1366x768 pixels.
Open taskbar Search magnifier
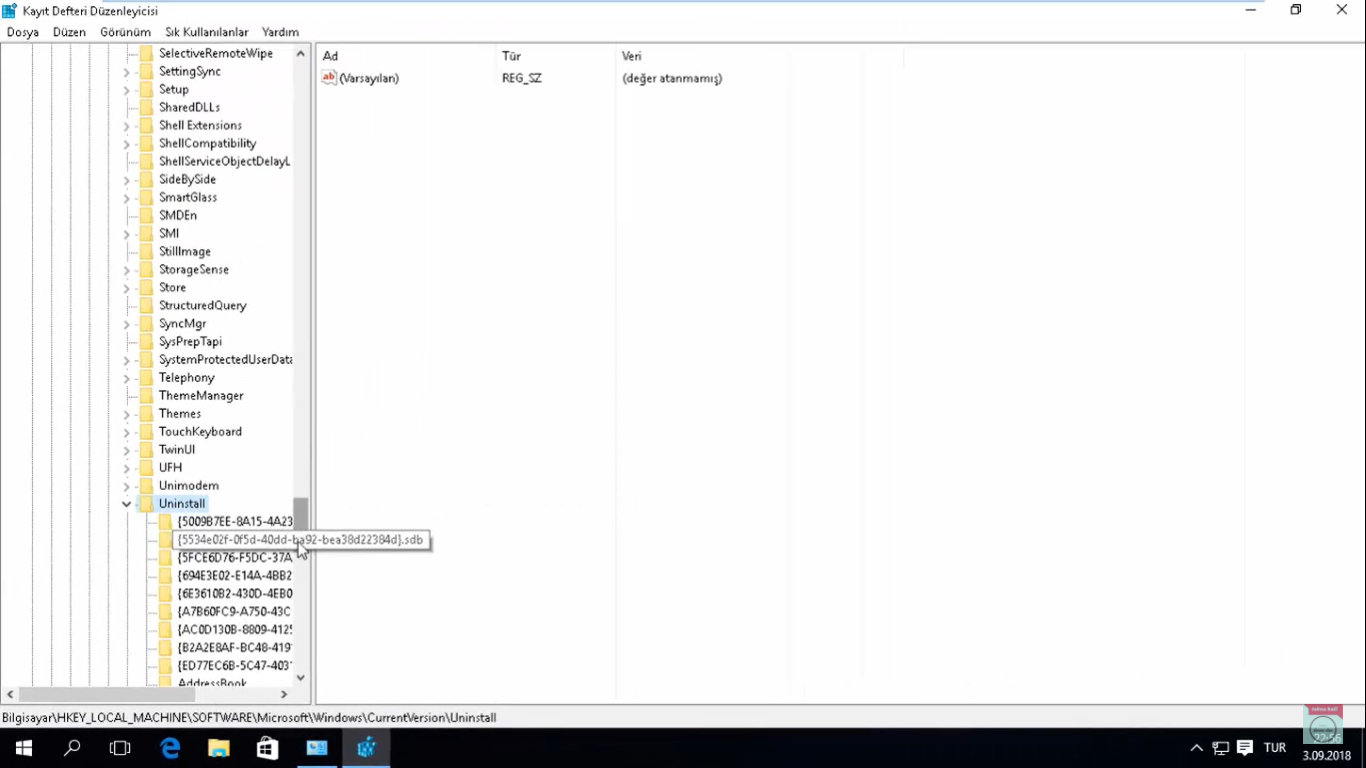coord(72,748)
